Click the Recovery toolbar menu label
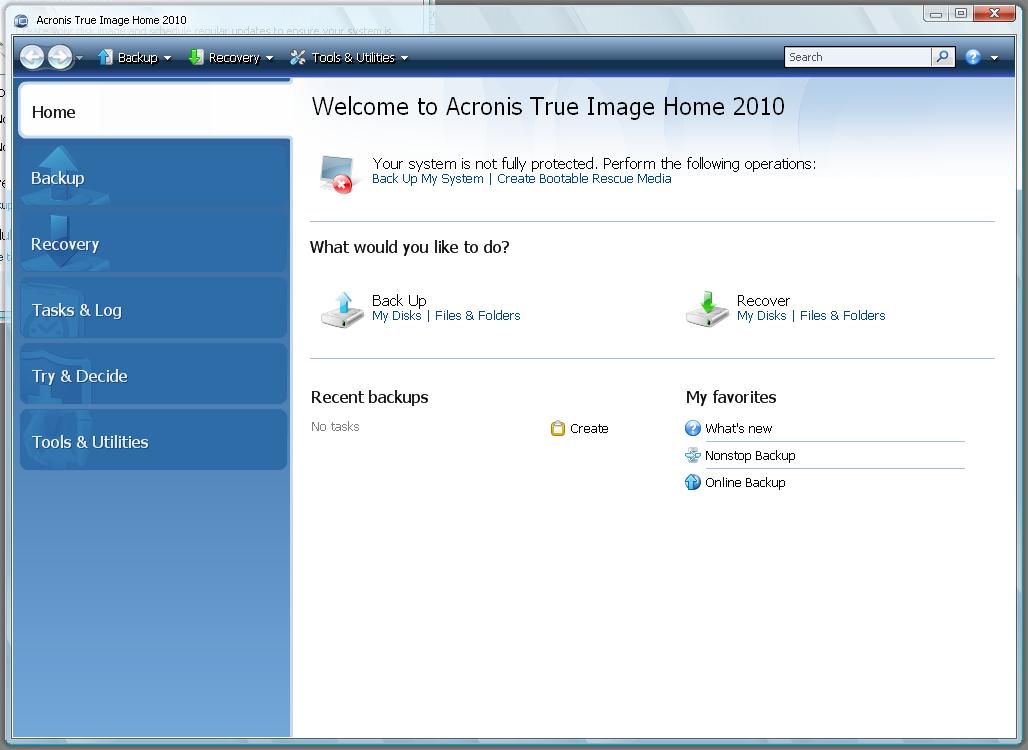 coord(234,57)
